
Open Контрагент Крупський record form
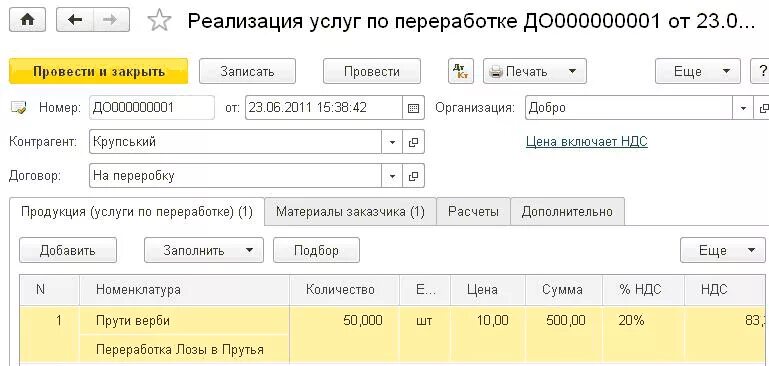[x=413, y=142]
